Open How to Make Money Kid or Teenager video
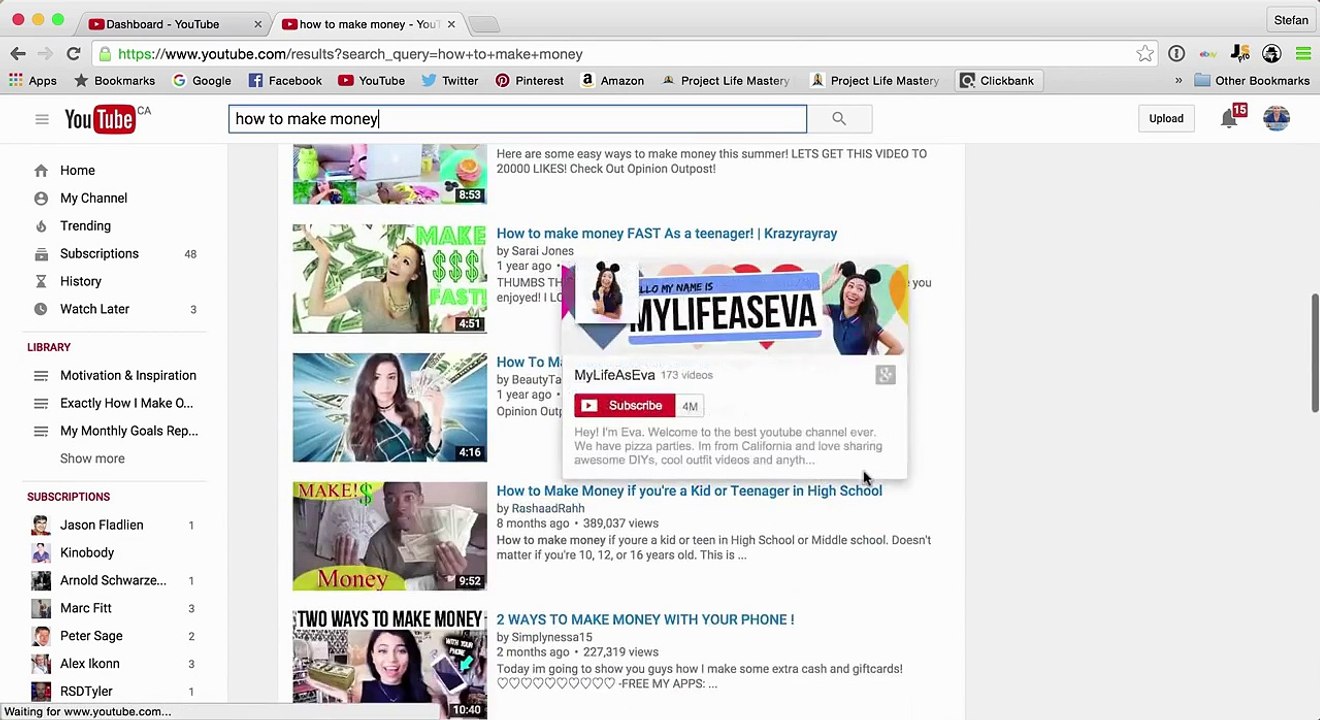The height and width of the screenshot is (720, 1320). pyautogui.click(x=689, y=491)
